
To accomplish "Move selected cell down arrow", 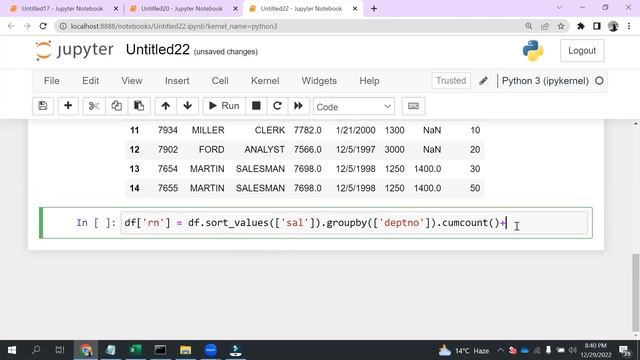I will pos(187,106).
